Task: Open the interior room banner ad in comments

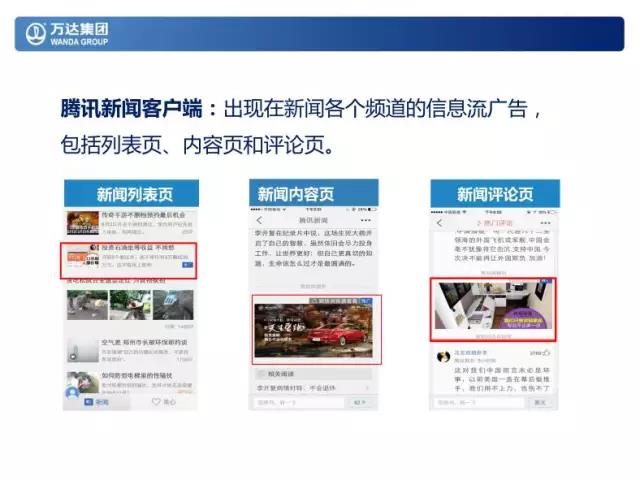Action: [x=493, y=305]
